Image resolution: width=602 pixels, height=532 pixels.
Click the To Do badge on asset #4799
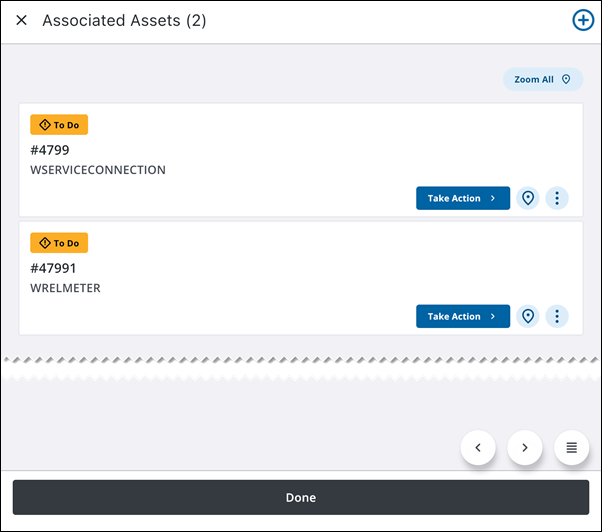(59, 125)
